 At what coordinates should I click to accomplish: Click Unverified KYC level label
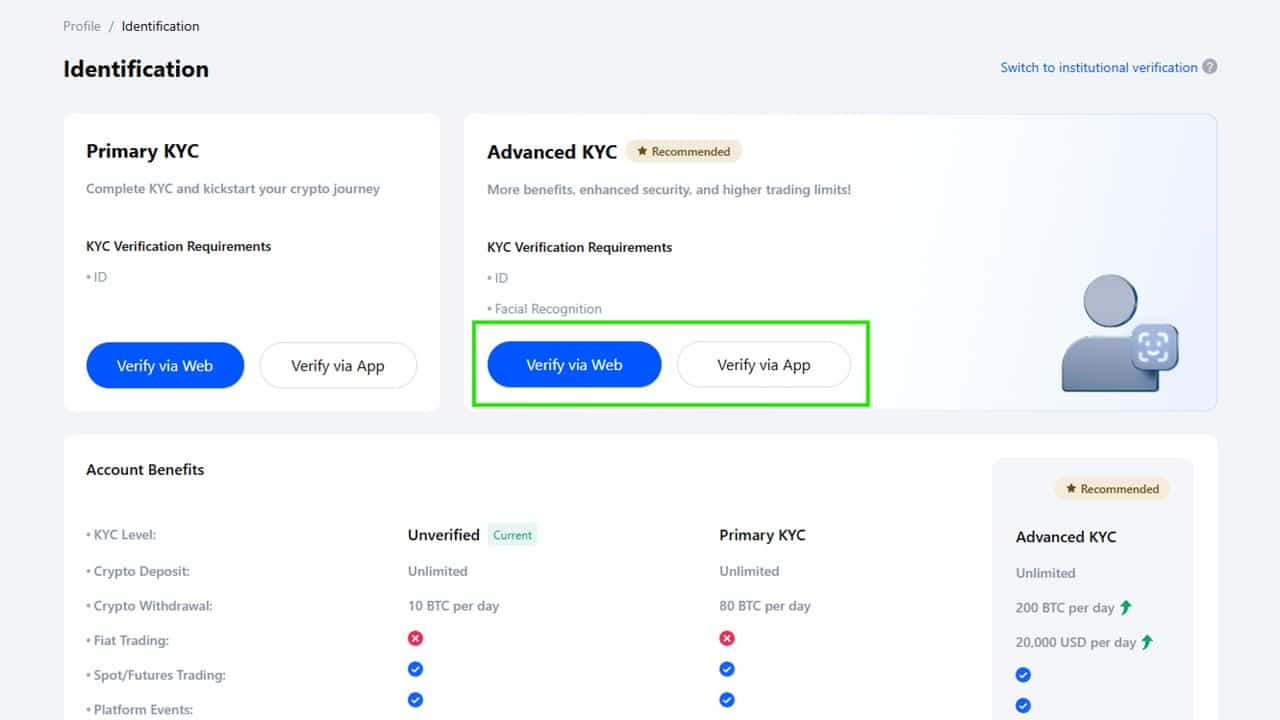tap(444, 535)
